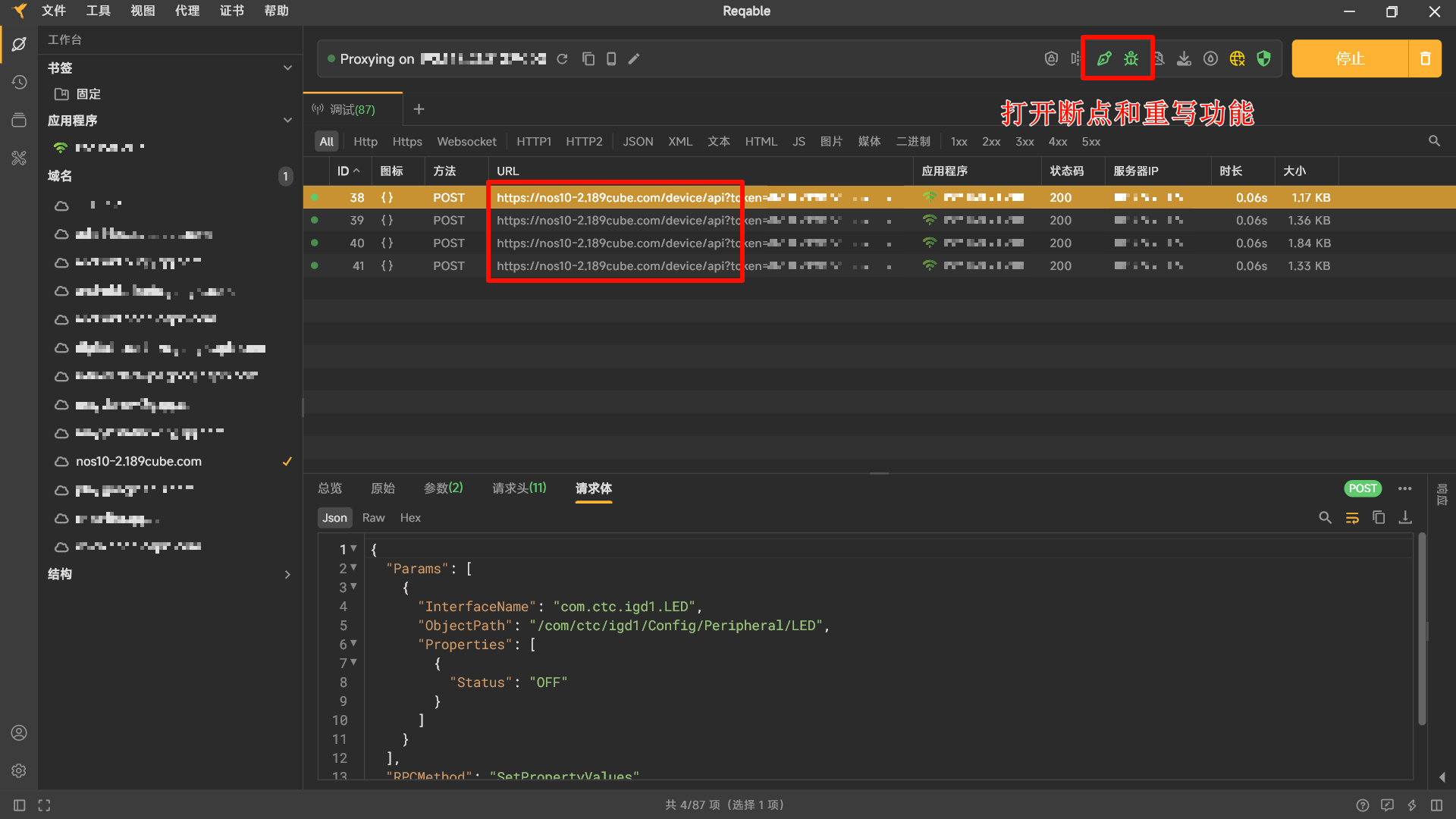Viewport: 1456px width, 819px height.
Task: Switch to 请求头(11) tab
Action: pos(519,488)
